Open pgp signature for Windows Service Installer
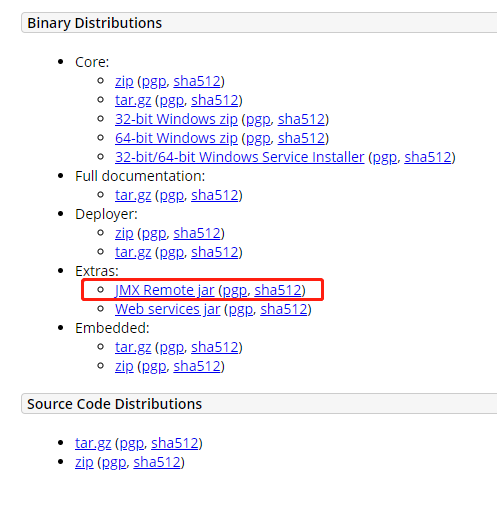This screenshot has width=497, height=510. coord(385,158)
